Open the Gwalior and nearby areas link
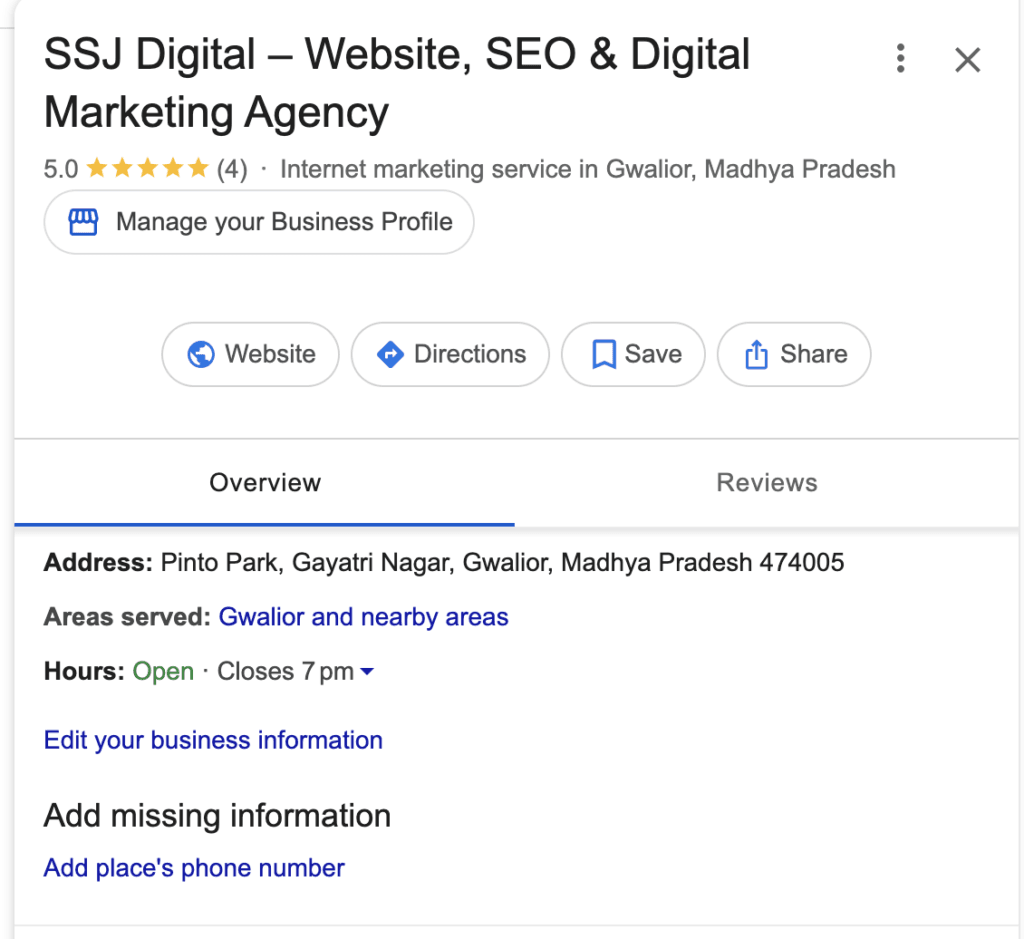This screenshot has width=1024, height=939. (363, 617)
